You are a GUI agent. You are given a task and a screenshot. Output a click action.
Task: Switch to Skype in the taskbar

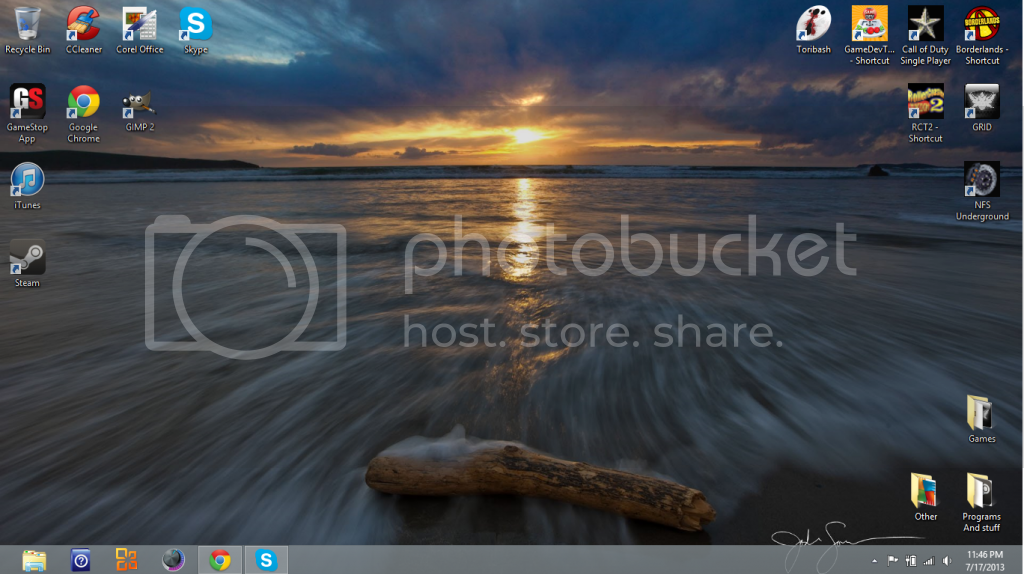[x=266, y=560]
